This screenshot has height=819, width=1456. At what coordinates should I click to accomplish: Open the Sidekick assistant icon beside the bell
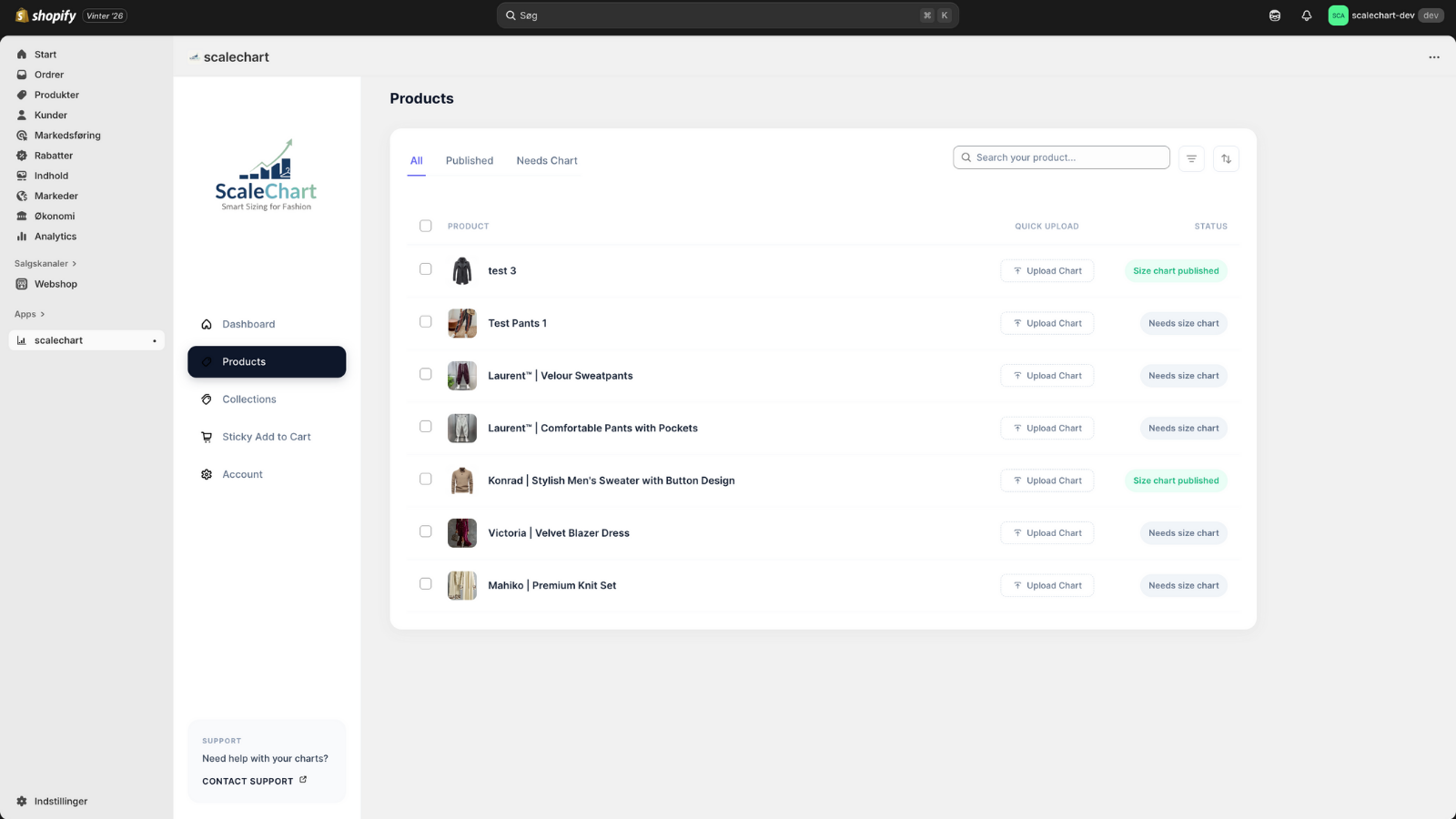pos(1275,15)
